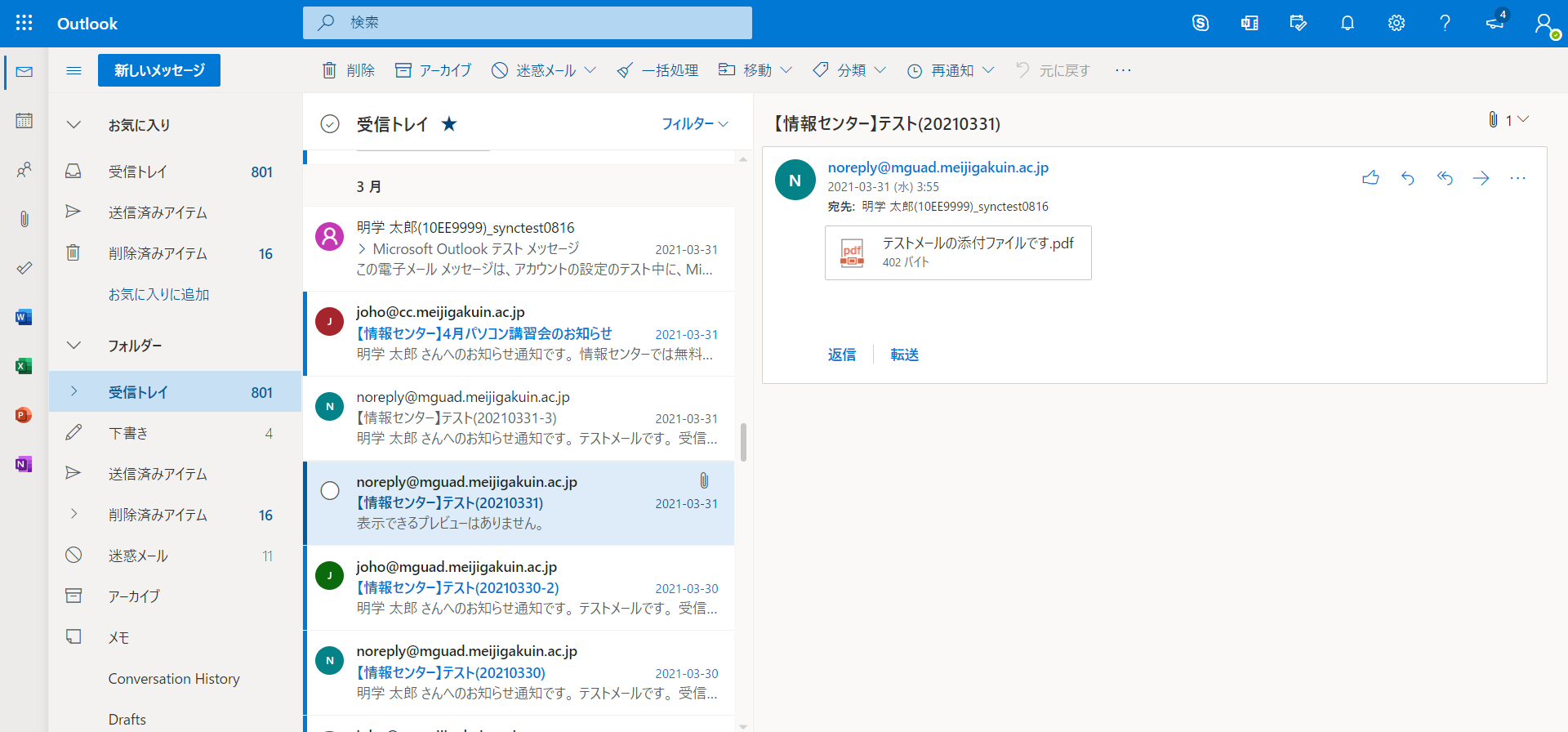Open the app launcher grid
Screen dimensions: 1568x732
tap(24, 23)
